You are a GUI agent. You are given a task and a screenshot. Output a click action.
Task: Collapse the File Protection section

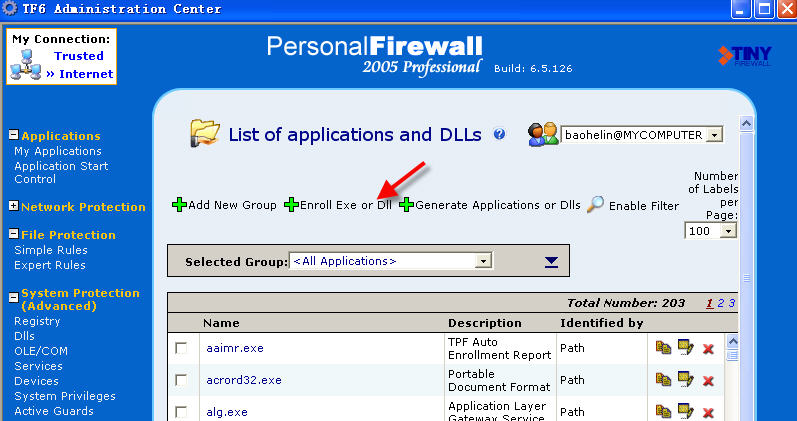14,234
